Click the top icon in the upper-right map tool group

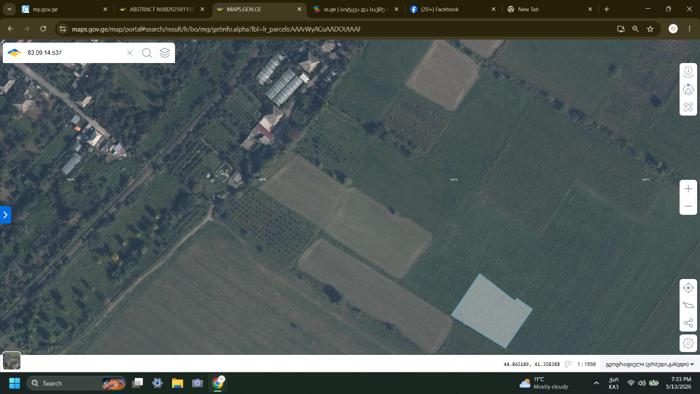click(688, 71)
